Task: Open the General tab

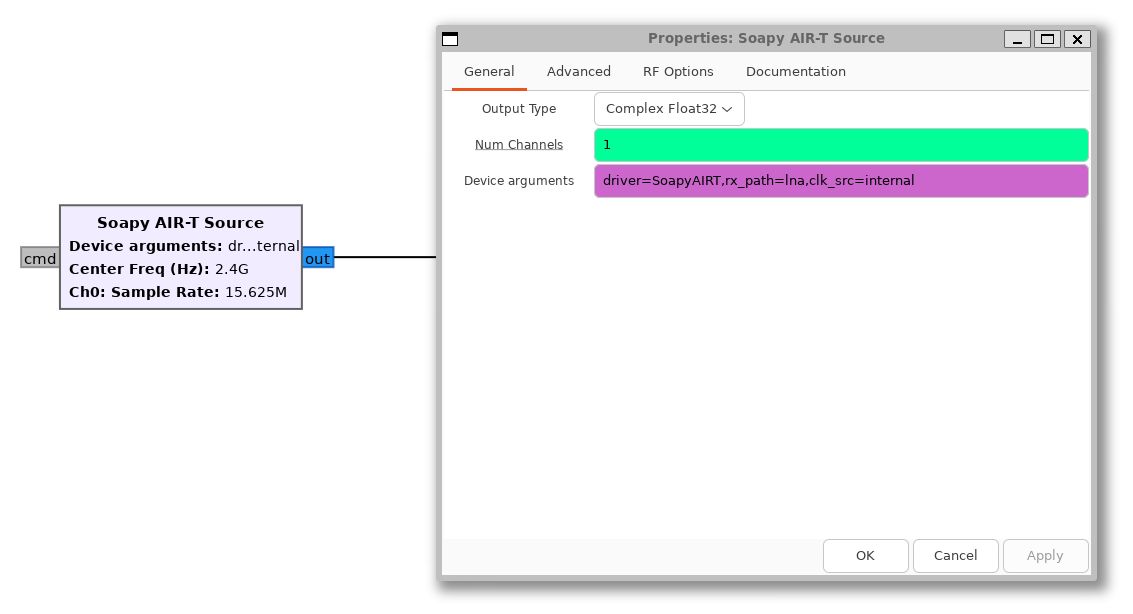Action: pyautogui.click(x=489, y=72)
